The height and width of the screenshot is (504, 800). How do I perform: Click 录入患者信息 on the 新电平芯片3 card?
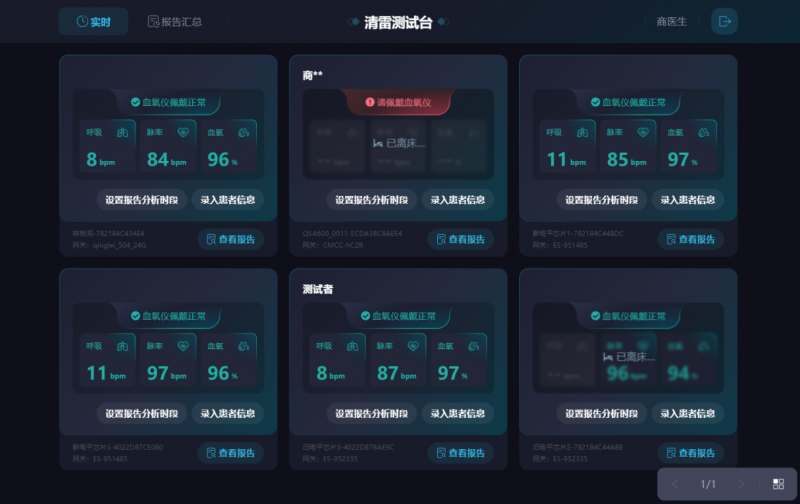click(228, 413)
